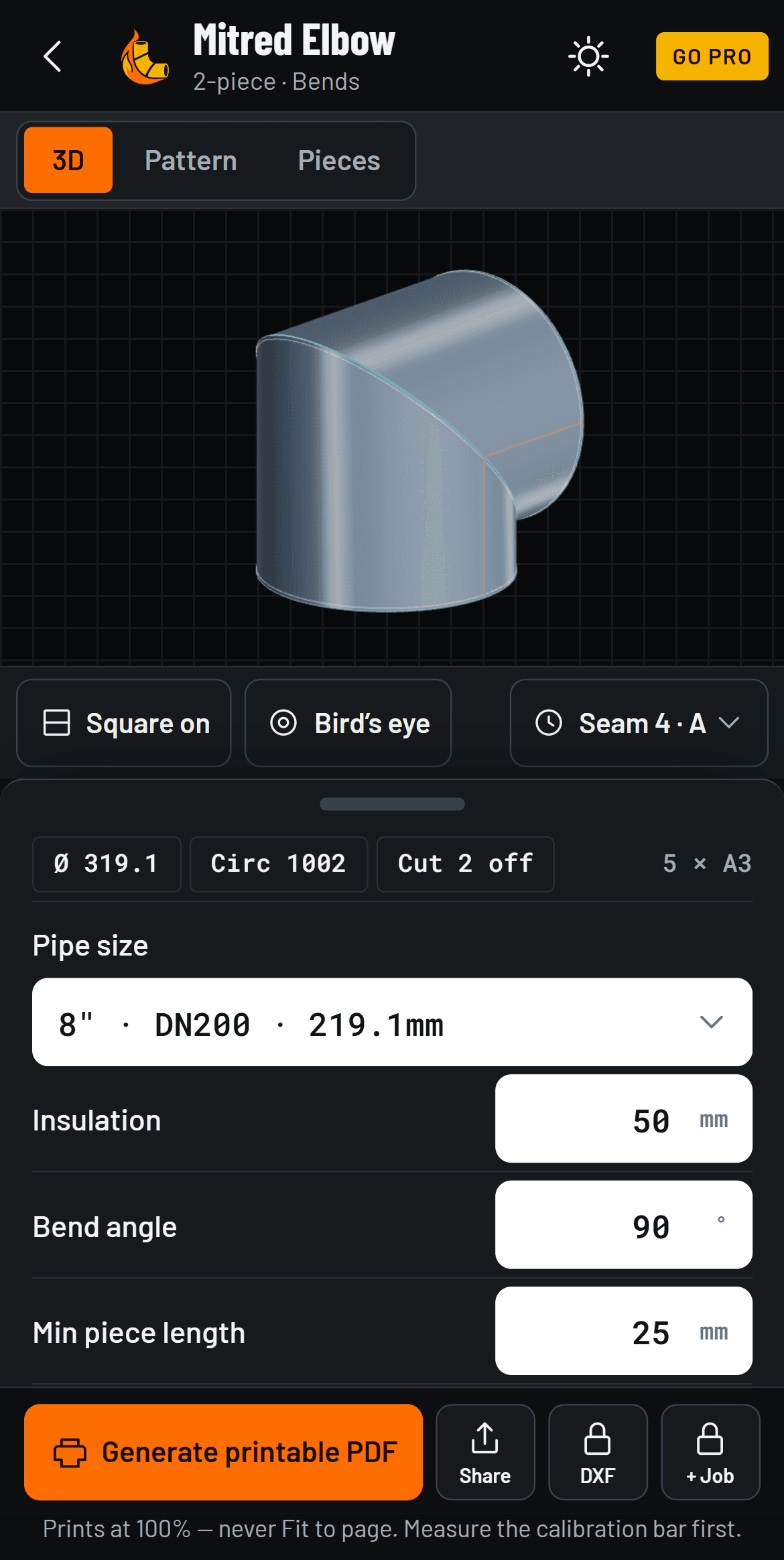Image resolution: width=784 pixels, height=1560 pixels.
Task: Switch to the 3D tab
Action: click(68, 160)
